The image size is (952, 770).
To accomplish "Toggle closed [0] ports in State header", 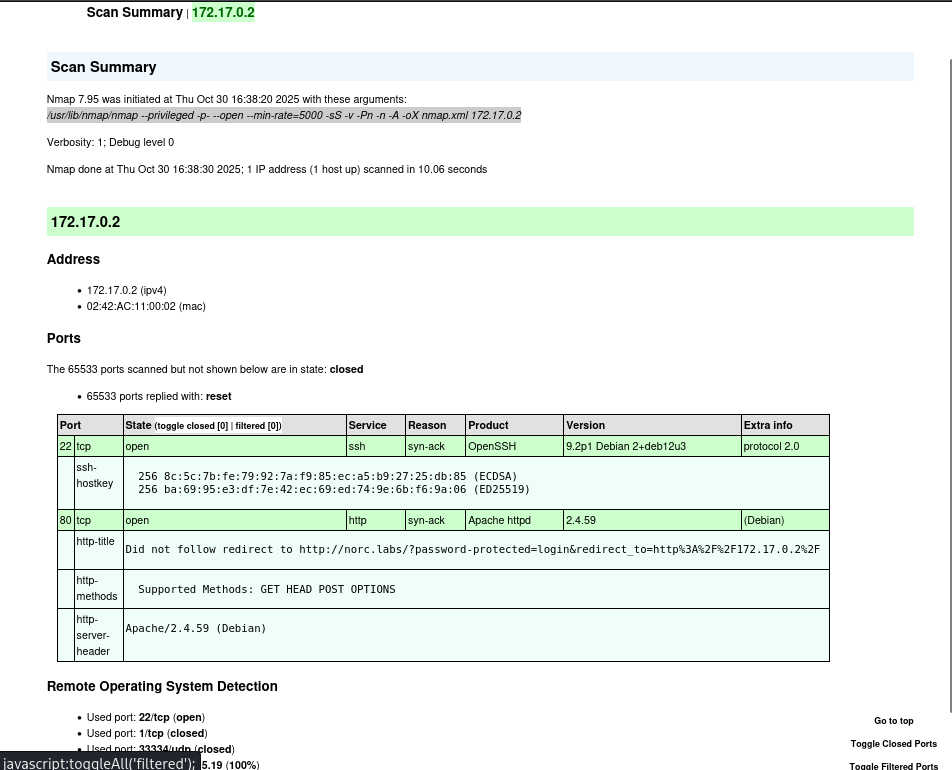I will tap(192, 426).
